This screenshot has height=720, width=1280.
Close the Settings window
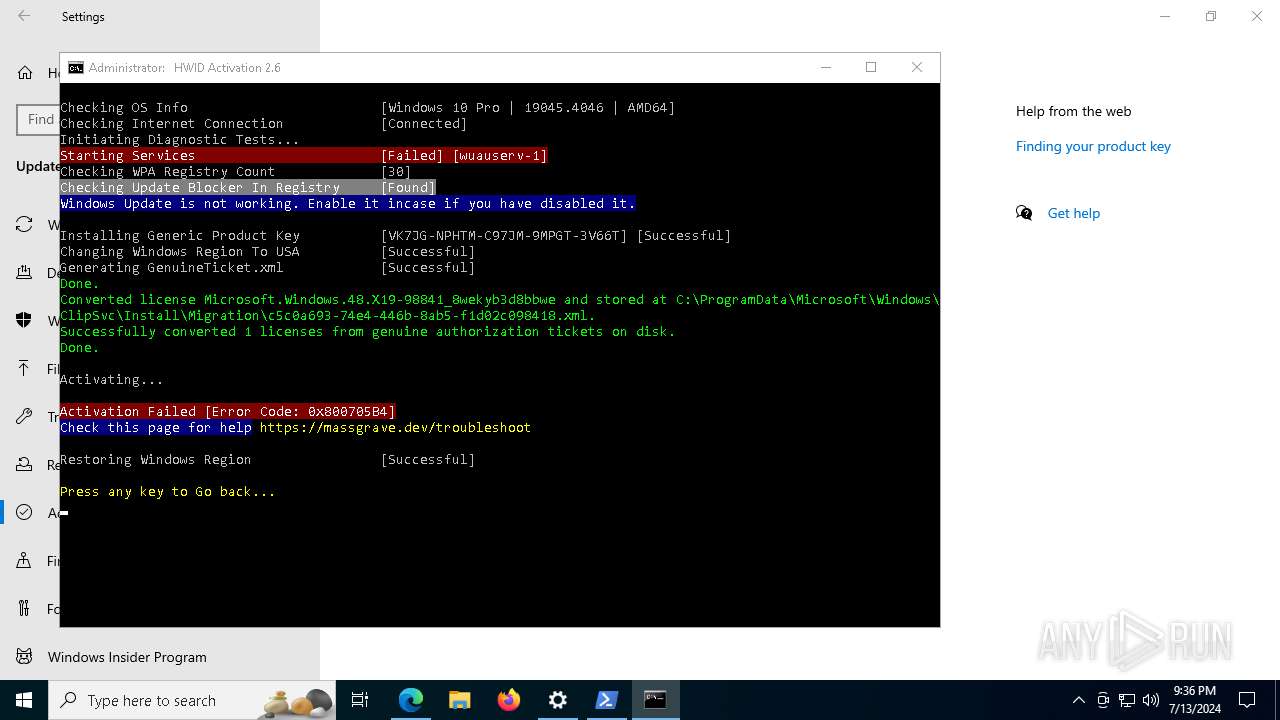[1257, 16]
